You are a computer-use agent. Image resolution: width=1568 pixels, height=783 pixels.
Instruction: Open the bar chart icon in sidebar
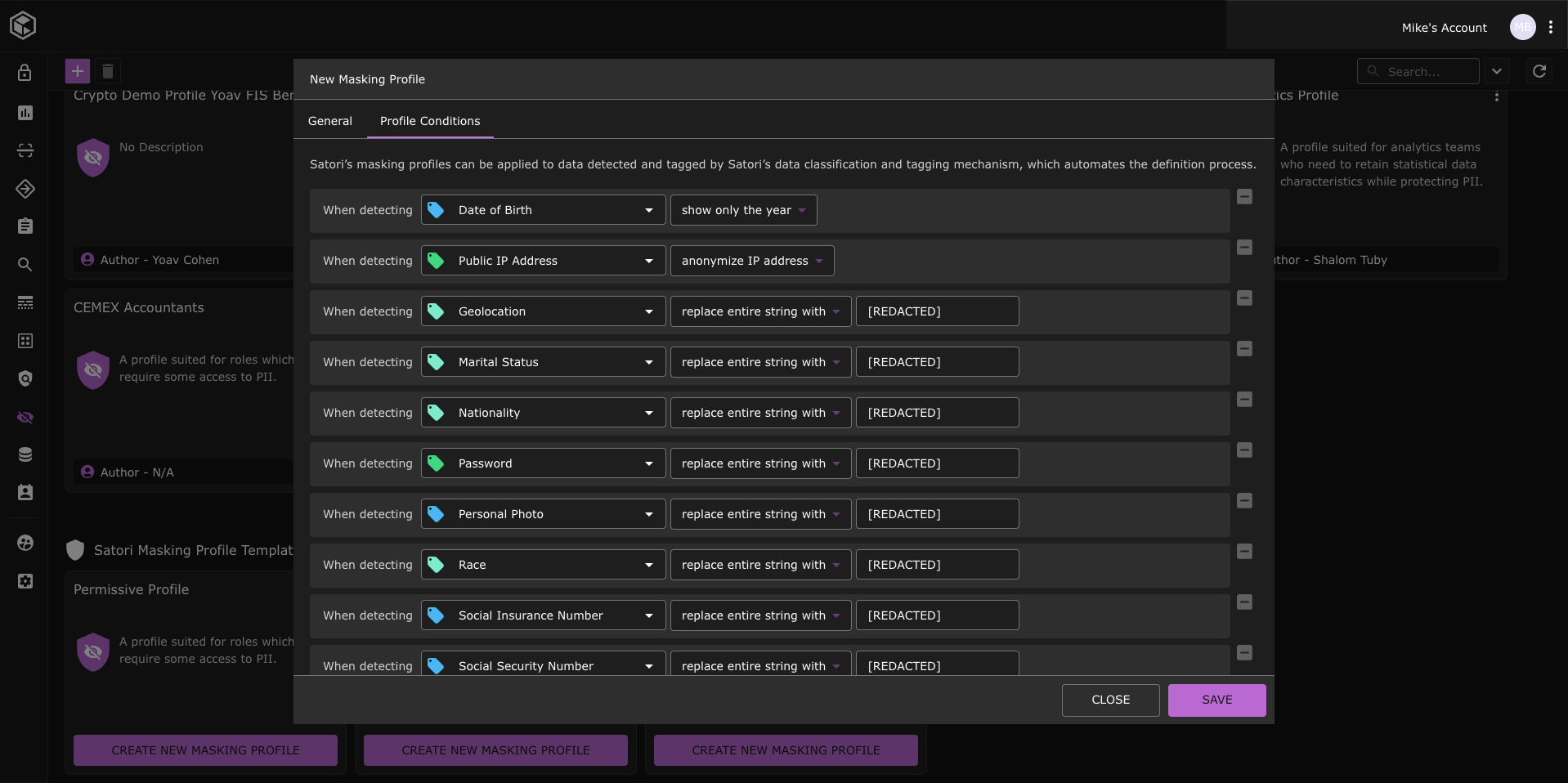tap(25, 113)
